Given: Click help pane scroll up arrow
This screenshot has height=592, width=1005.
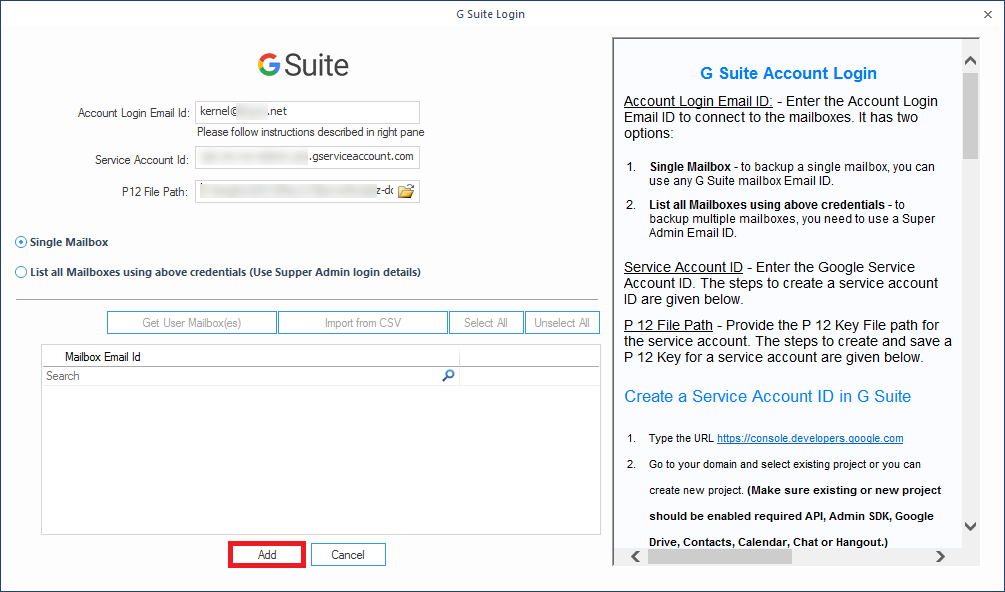Looking at the screenshot, I should click(970, 61).
